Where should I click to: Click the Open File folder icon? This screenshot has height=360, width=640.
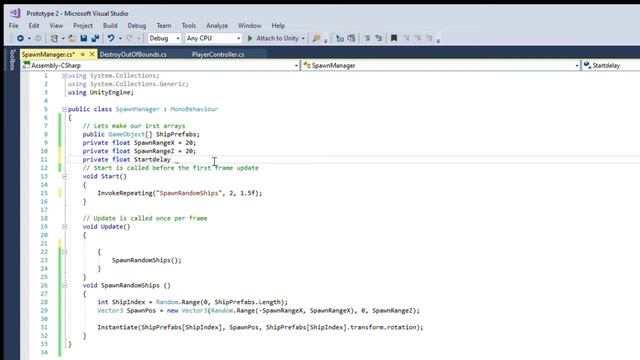[72, 38]
